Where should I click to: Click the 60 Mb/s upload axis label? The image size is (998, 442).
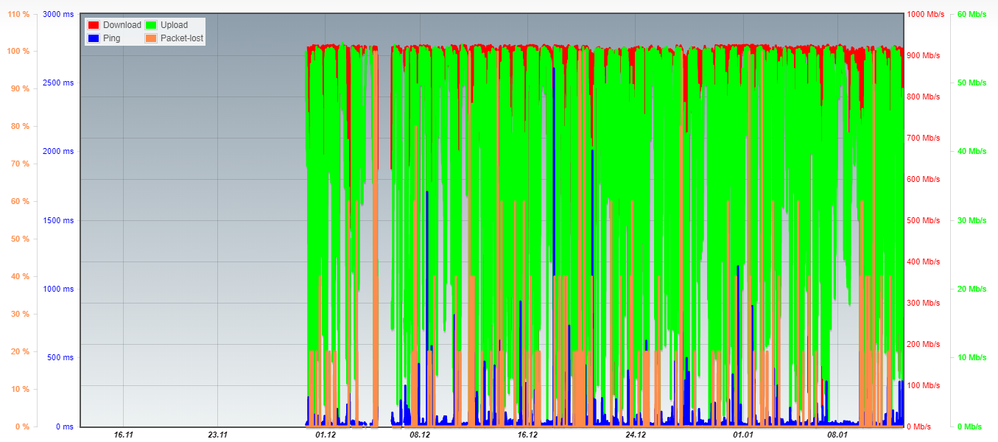tap(972, 14)
